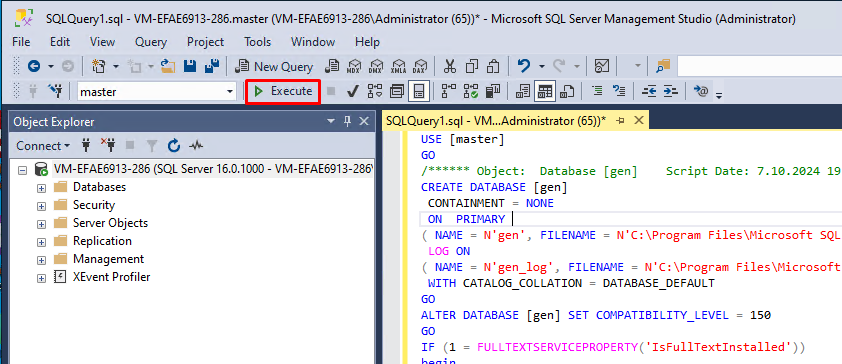Switch output to Results to Grid
This screenshot has width=842, height=364.
click(x=545, y=92)
